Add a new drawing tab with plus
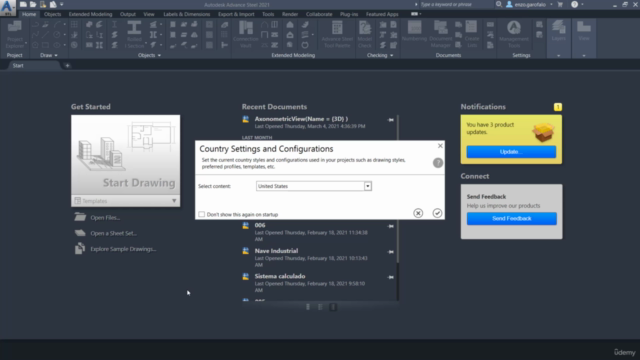The image size is (640, 360). click(x=67, y=66)
